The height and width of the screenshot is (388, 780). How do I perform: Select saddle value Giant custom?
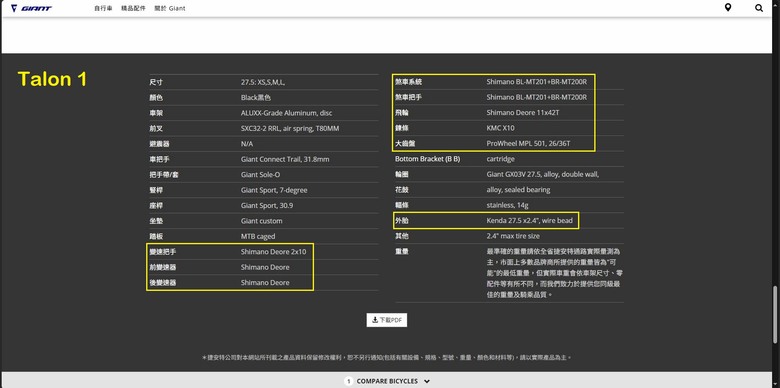tap(262, 221)
